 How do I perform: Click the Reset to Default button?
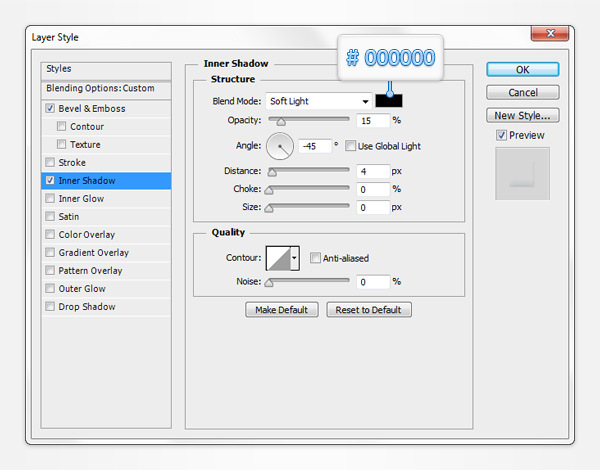click(368, 310)
